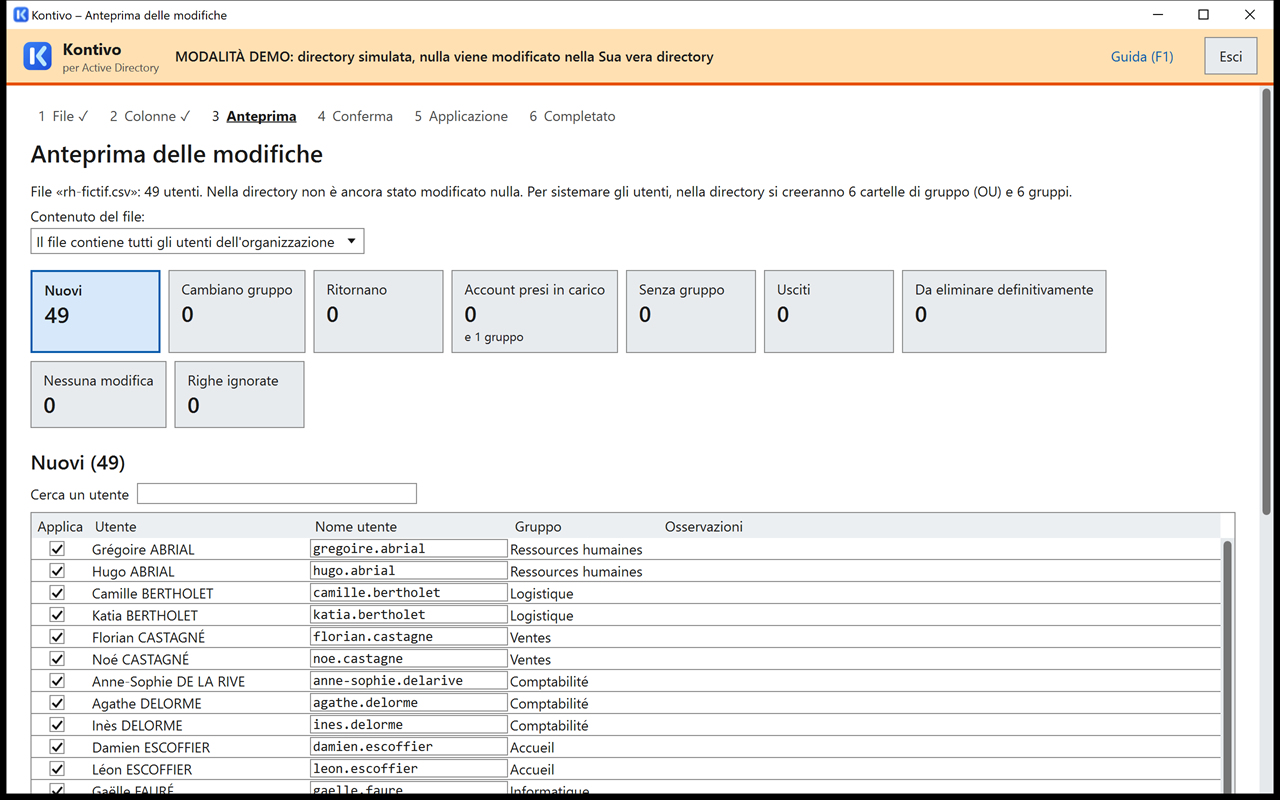Open Da eliminare definitivamente tile
The image size is (1280, 800).
1004,311
